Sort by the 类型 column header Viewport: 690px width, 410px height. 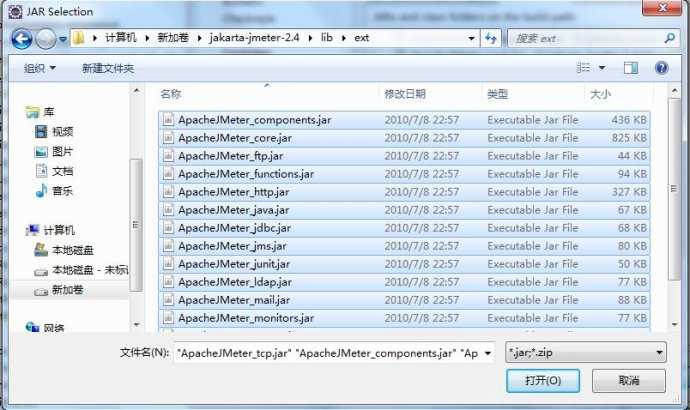[497, 94]
